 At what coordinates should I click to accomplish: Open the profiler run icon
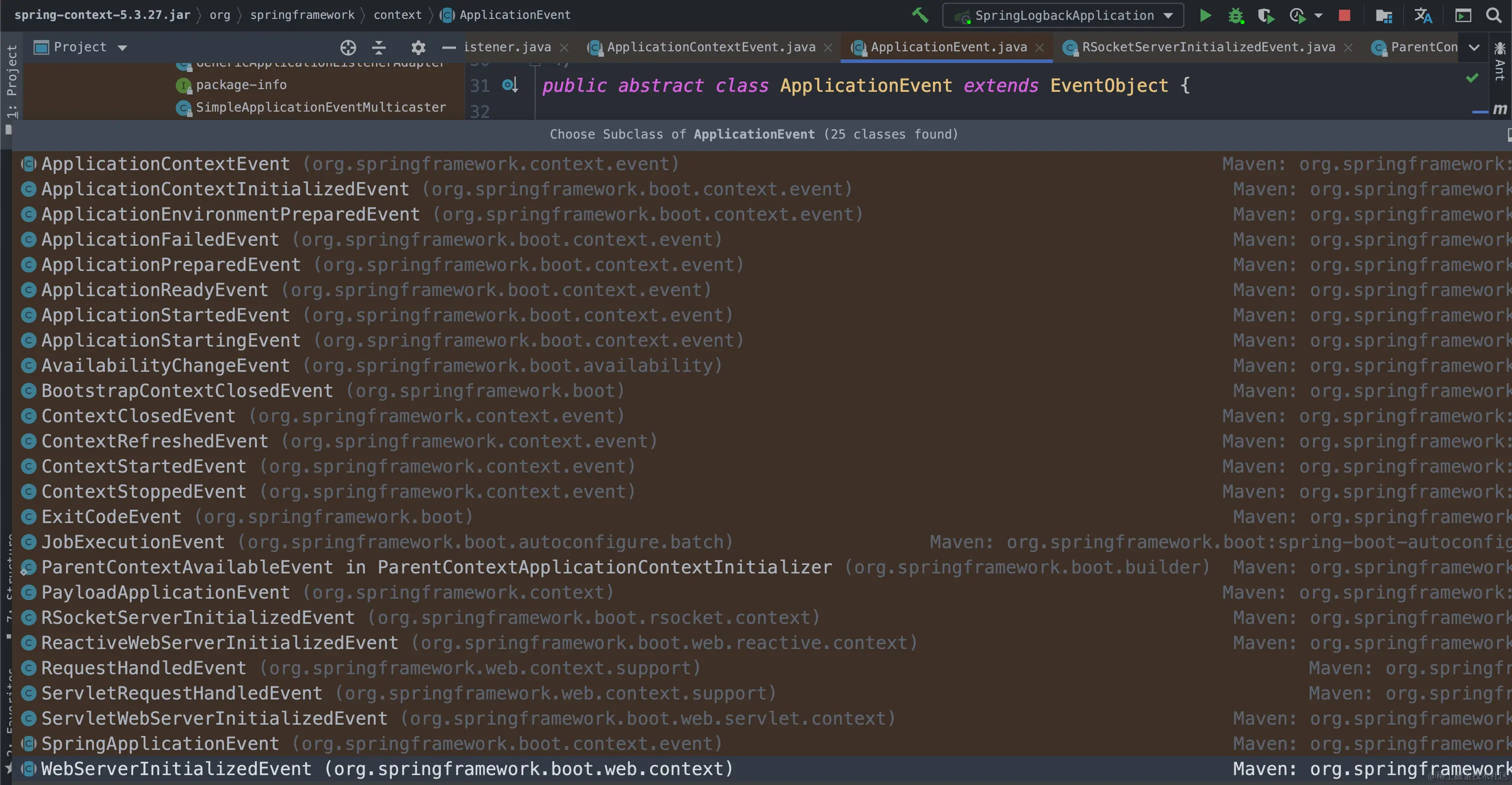(x=1298, y=15)
